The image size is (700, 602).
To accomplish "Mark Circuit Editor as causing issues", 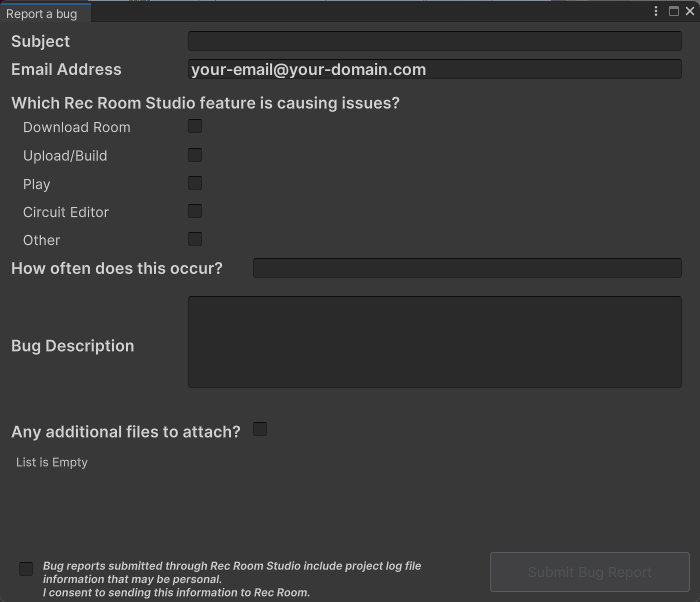I will click(x=195, y=211).
